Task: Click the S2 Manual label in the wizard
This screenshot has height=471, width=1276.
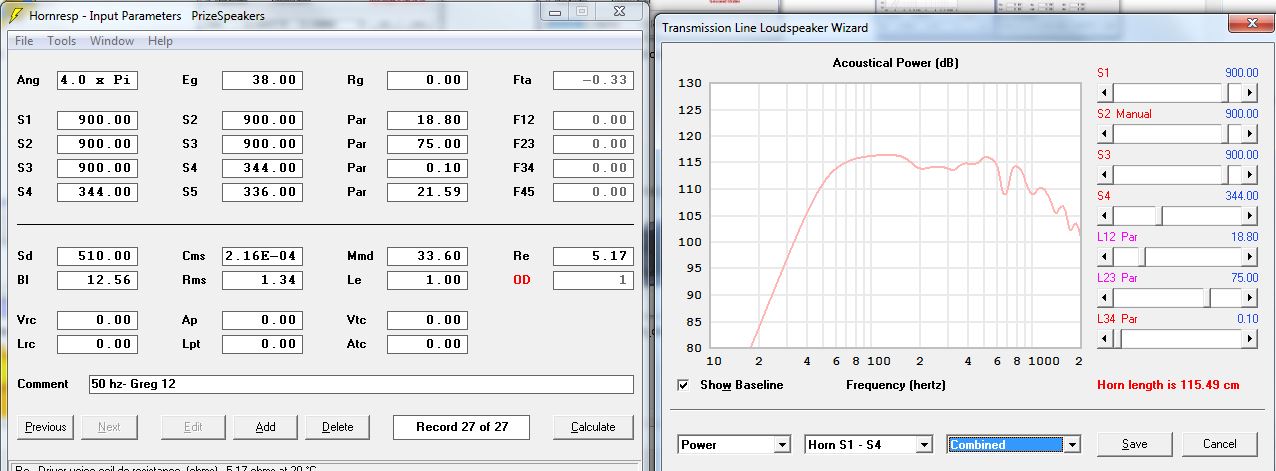Action: click(x=1124, y=114)
